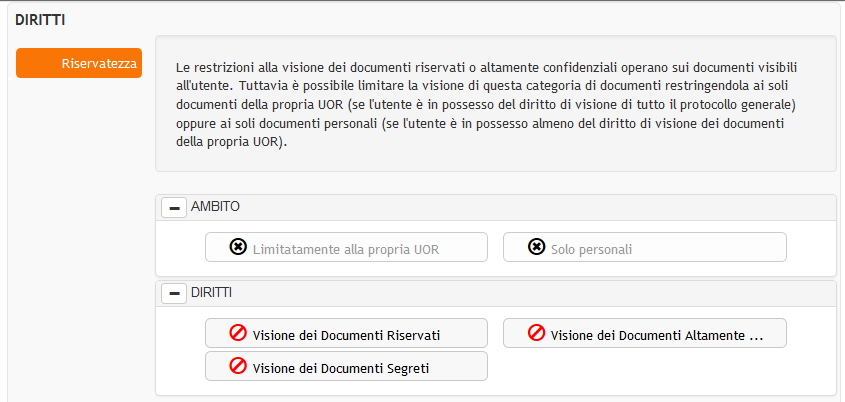Click the 'Solo personali' text label

pyautogui.click(x=592, y=248)
